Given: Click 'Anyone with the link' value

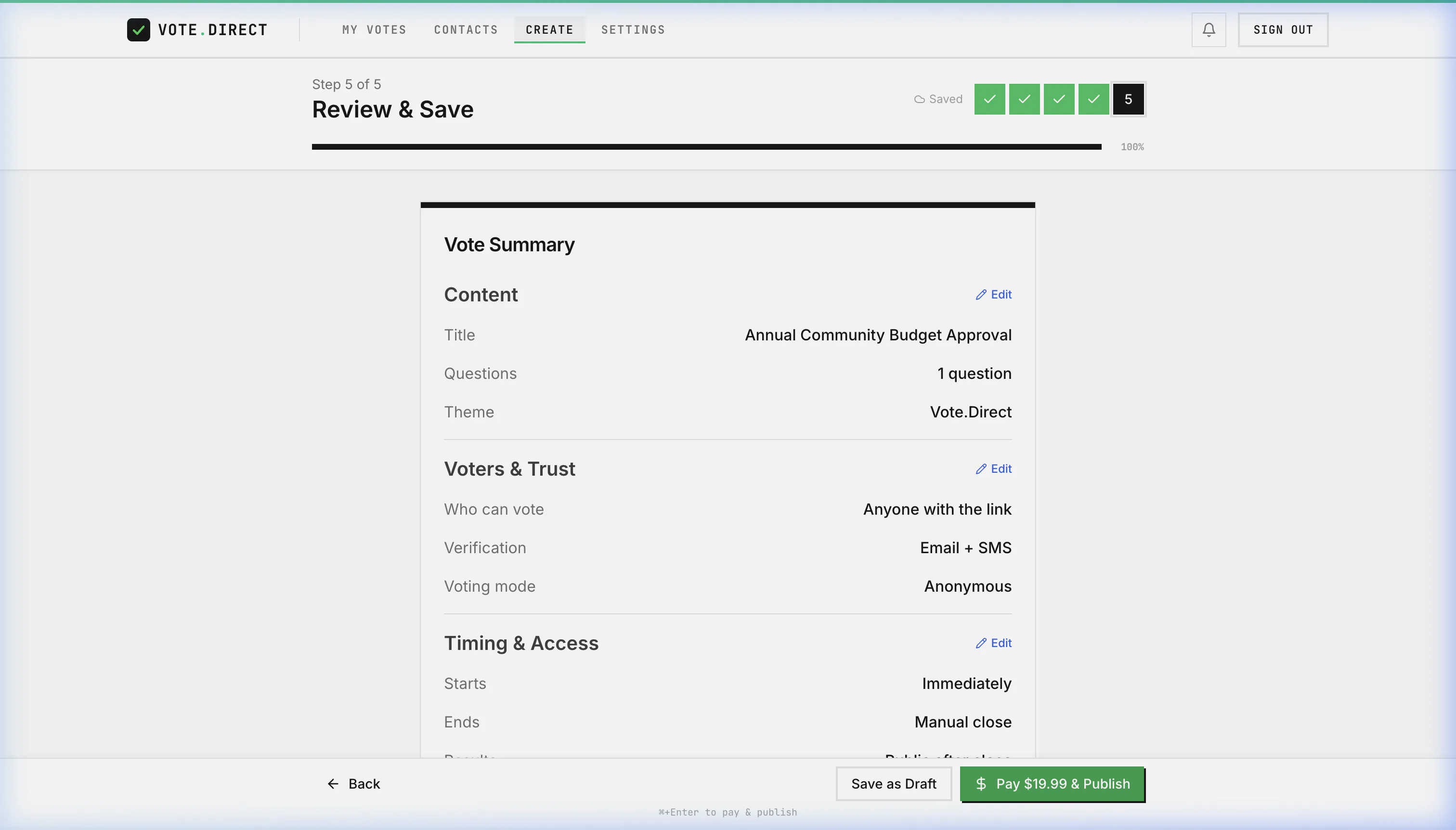Looking at the screenshot, I should [x=937, y=509].
